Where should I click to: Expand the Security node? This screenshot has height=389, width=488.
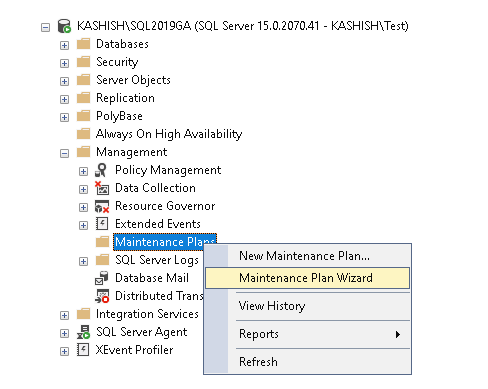tap(64, 63)
